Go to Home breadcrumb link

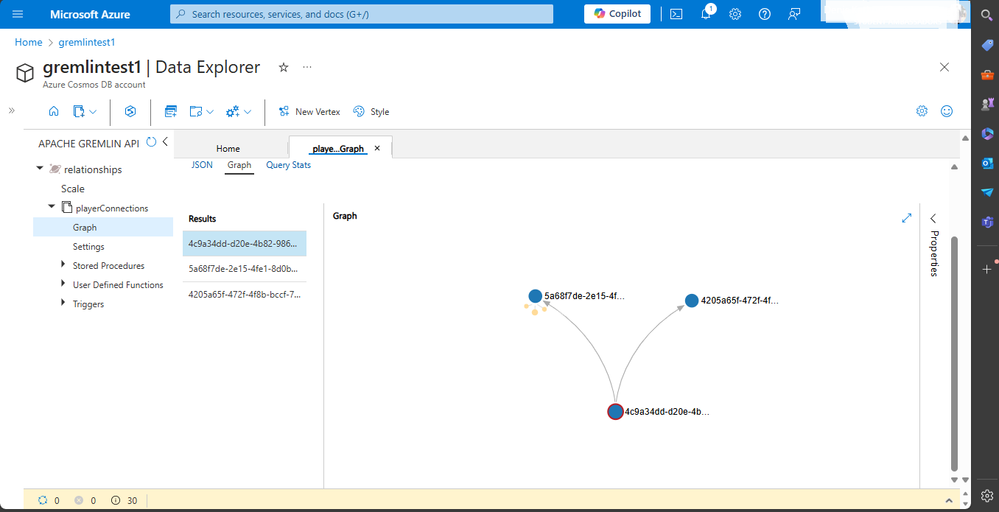28,42
